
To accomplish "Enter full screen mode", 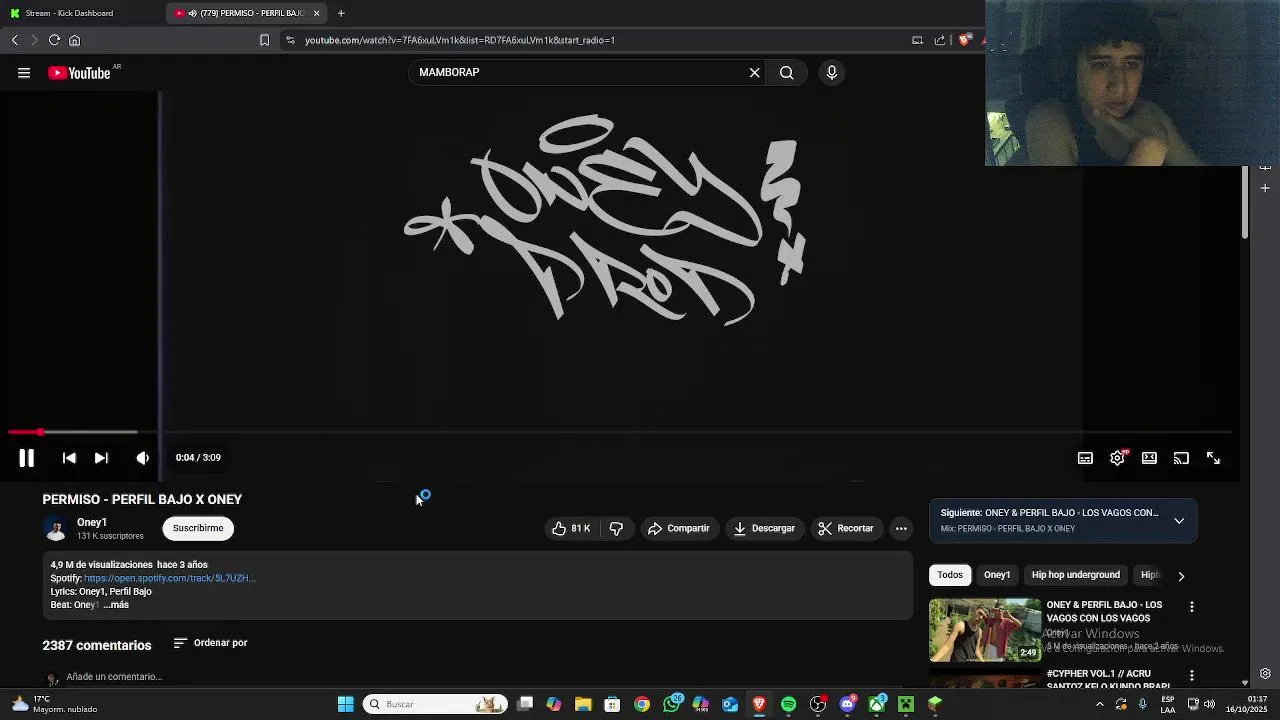I will pyautogui.click(x=1213, y=458).
